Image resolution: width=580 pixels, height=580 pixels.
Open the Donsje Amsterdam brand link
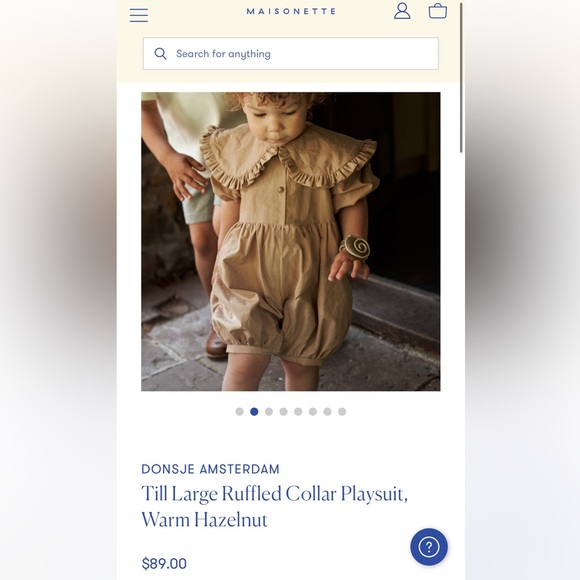pos(210,469)
